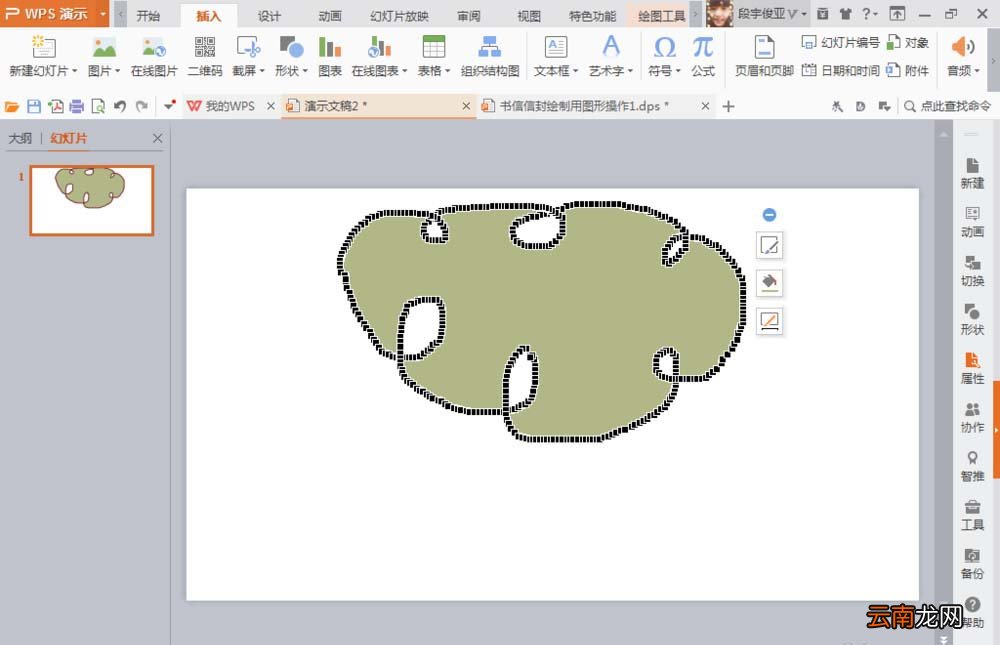Open the 备份 backup side panel
Viewport: 1000px width, 645px height.
[x=972, y=563]
